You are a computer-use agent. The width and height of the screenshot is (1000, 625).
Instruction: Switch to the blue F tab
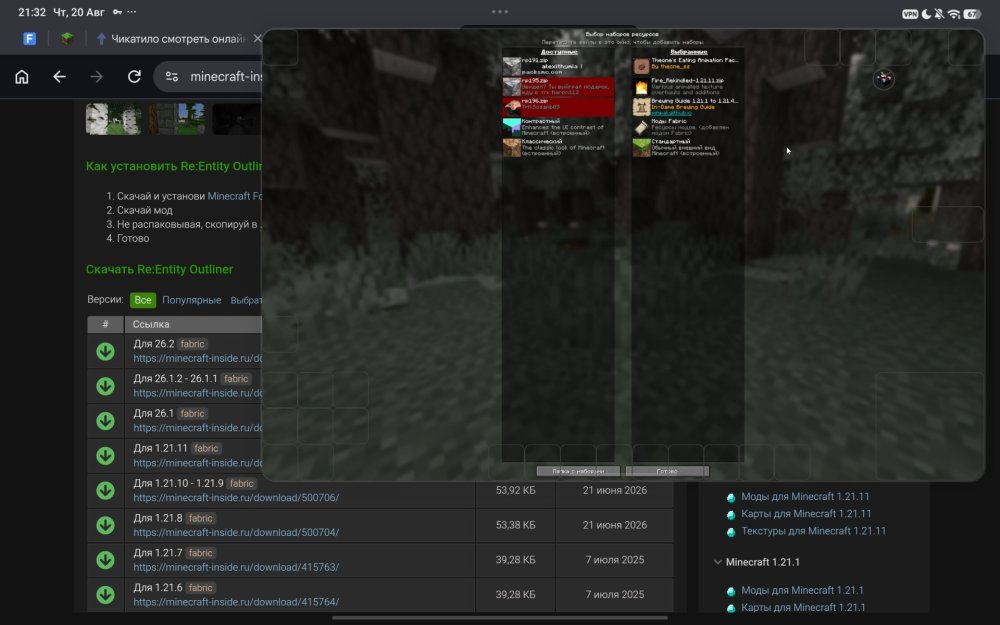pyautogui.click(x=29, y=39)
